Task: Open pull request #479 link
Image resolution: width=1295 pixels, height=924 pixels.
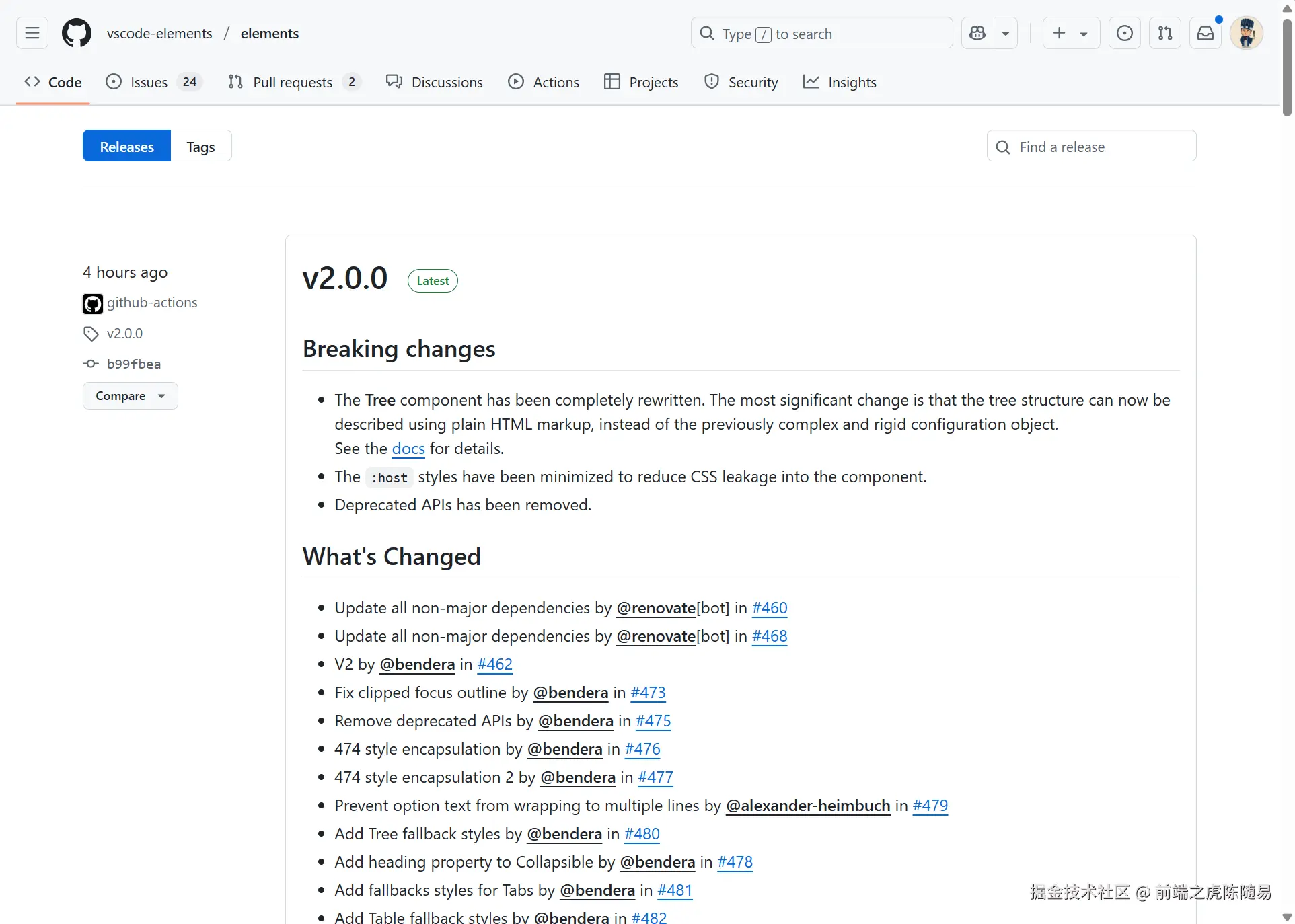Action: 930,806
